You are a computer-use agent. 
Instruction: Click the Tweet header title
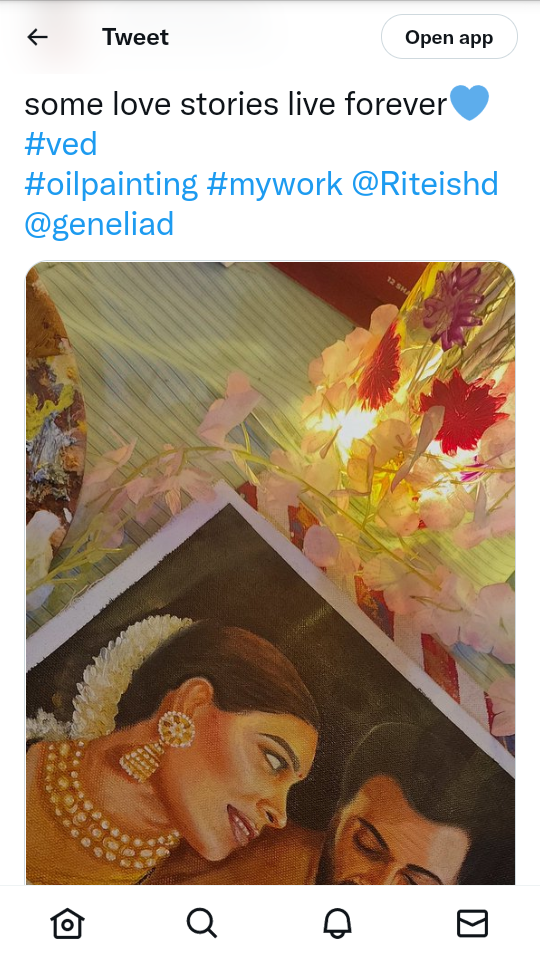pyautogui.click(x=135, y=37)
